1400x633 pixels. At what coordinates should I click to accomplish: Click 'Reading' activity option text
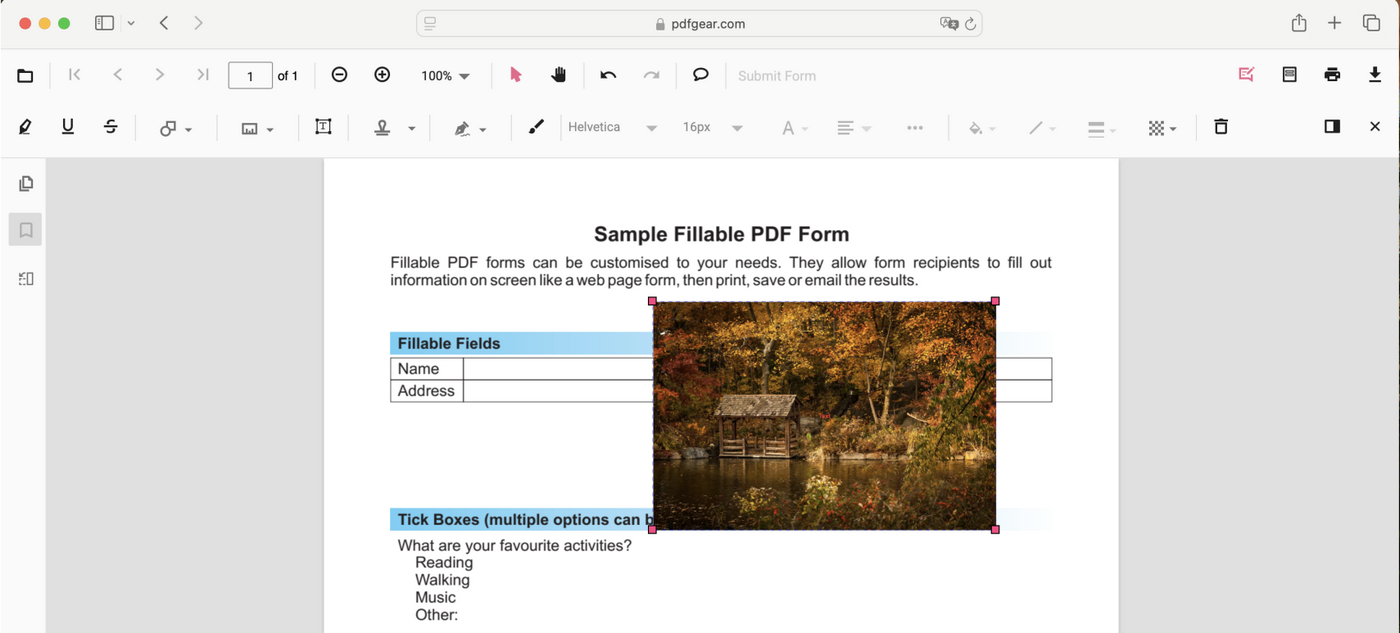coord(444,563)
